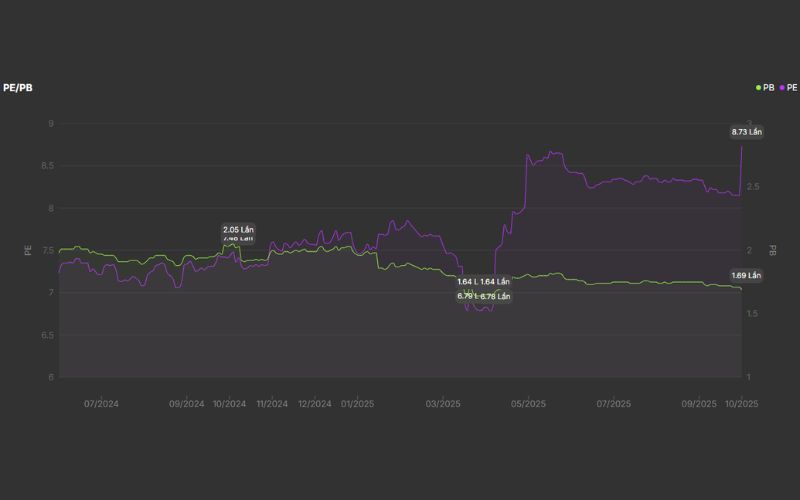Viewport: 800px width, 500px height.
Task: Select the 01/2025 x-axis tick label
Action: click(x=357, y=404)
